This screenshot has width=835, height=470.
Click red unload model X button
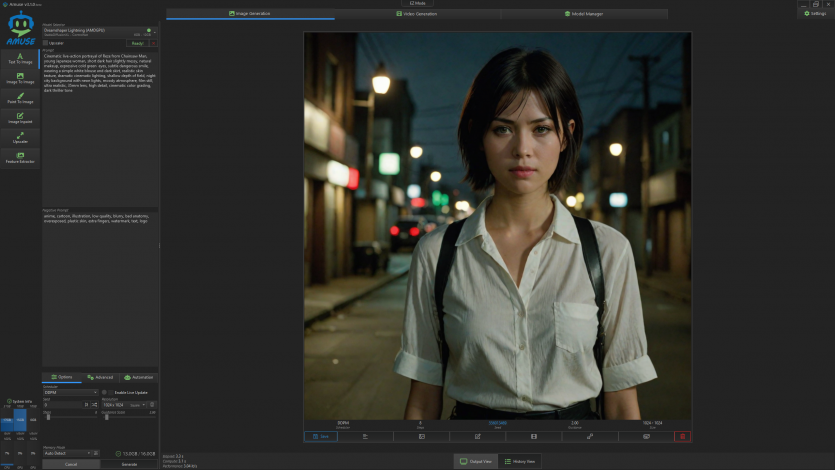[x=153, y=43]
